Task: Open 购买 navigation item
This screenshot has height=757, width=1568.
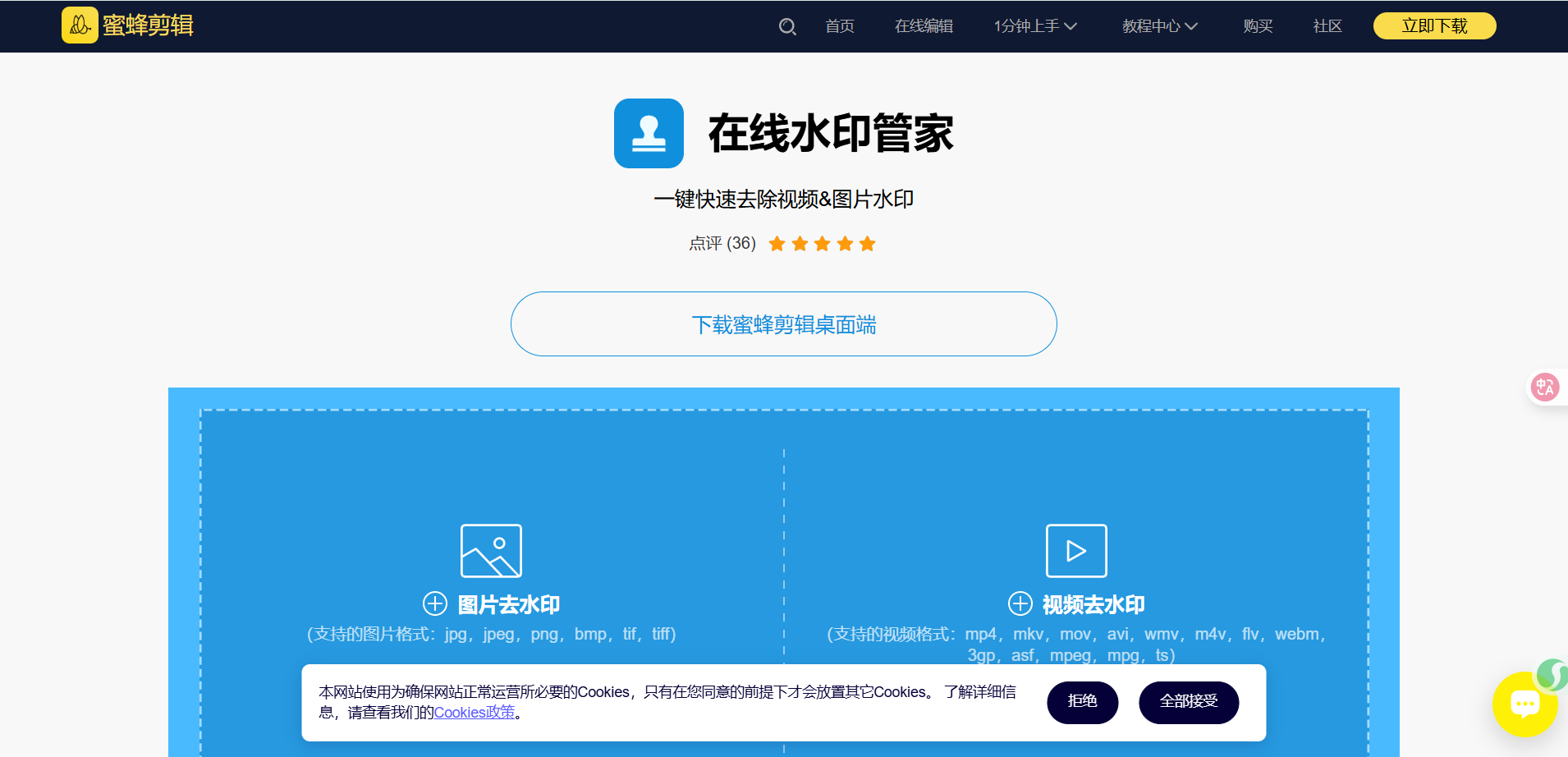Action: coord(1258,26)
